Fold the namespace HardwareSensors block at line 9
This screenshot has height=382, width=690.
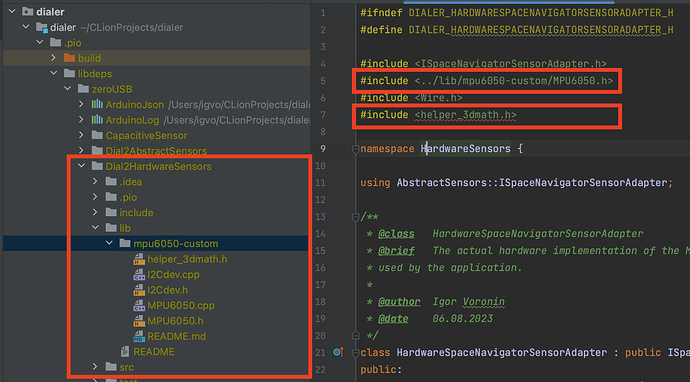coord(356,149)
